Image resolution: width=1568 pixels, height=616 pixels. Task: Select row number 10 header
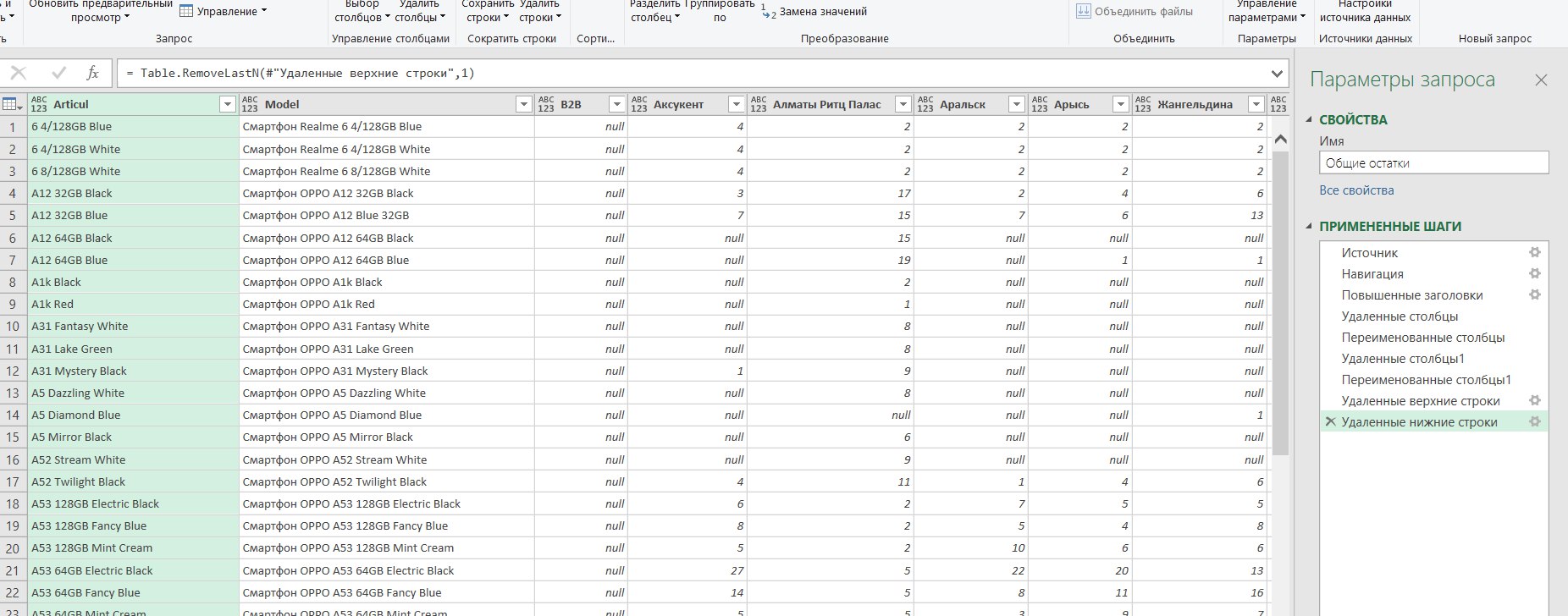point(13,326)
